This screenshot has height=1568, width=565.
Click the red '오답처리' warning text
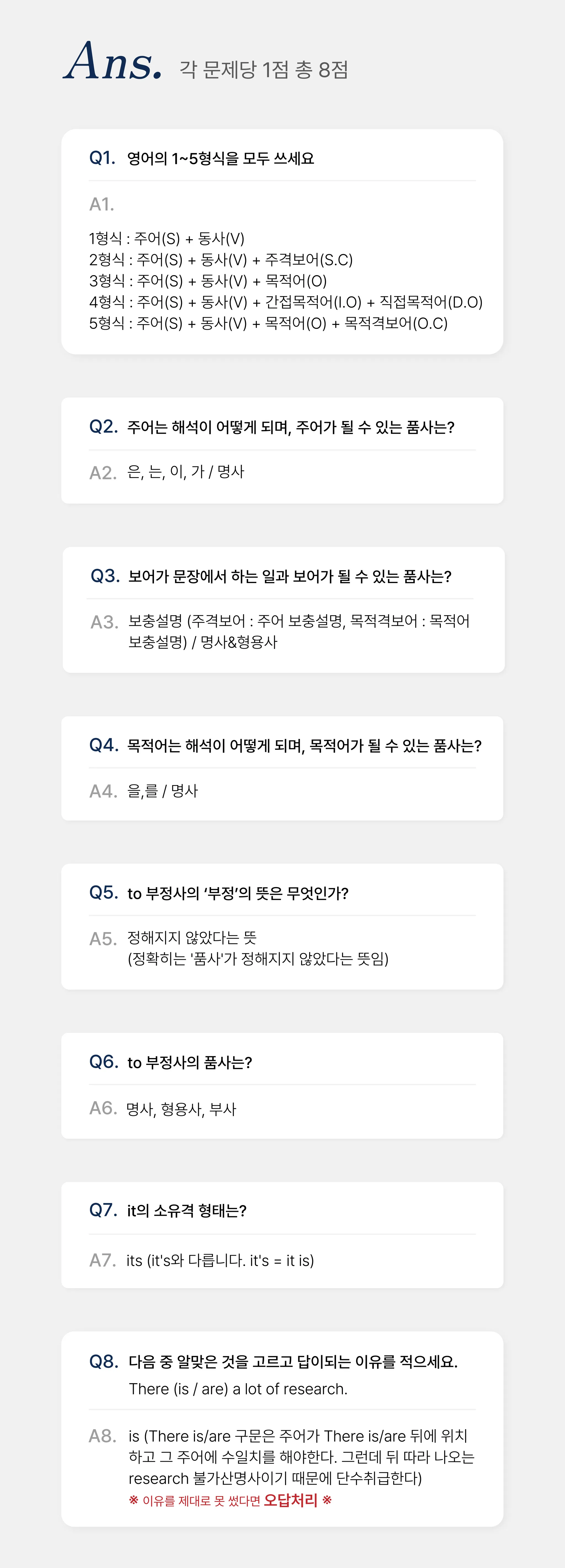point(291,1500)
